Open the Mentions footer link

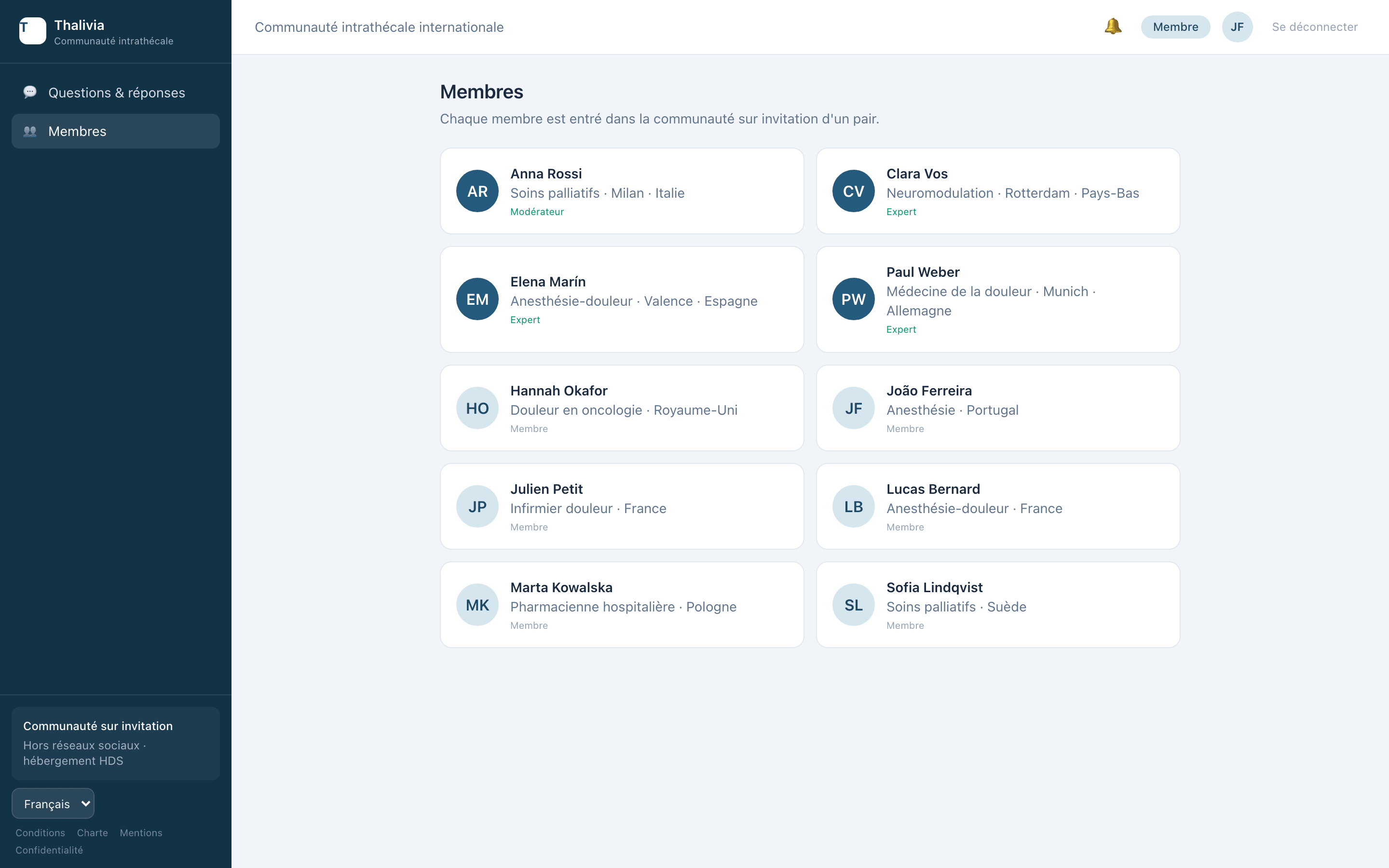click(141, 833)
